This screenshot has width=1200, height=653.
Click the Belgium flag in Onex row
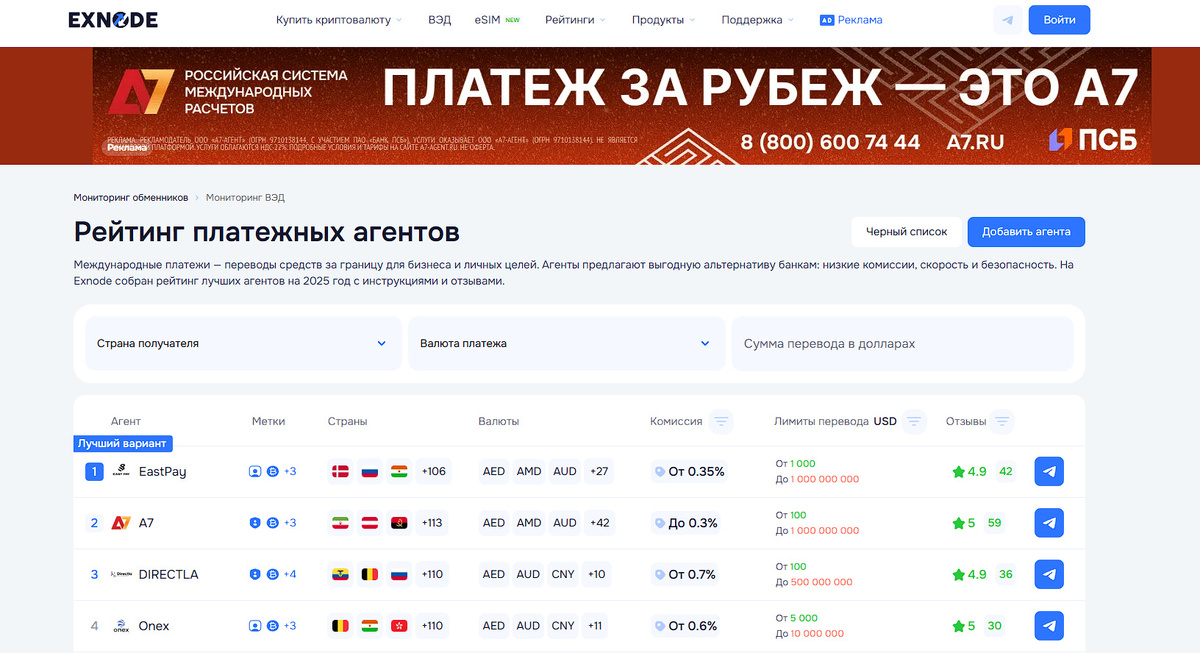point(340,626)
